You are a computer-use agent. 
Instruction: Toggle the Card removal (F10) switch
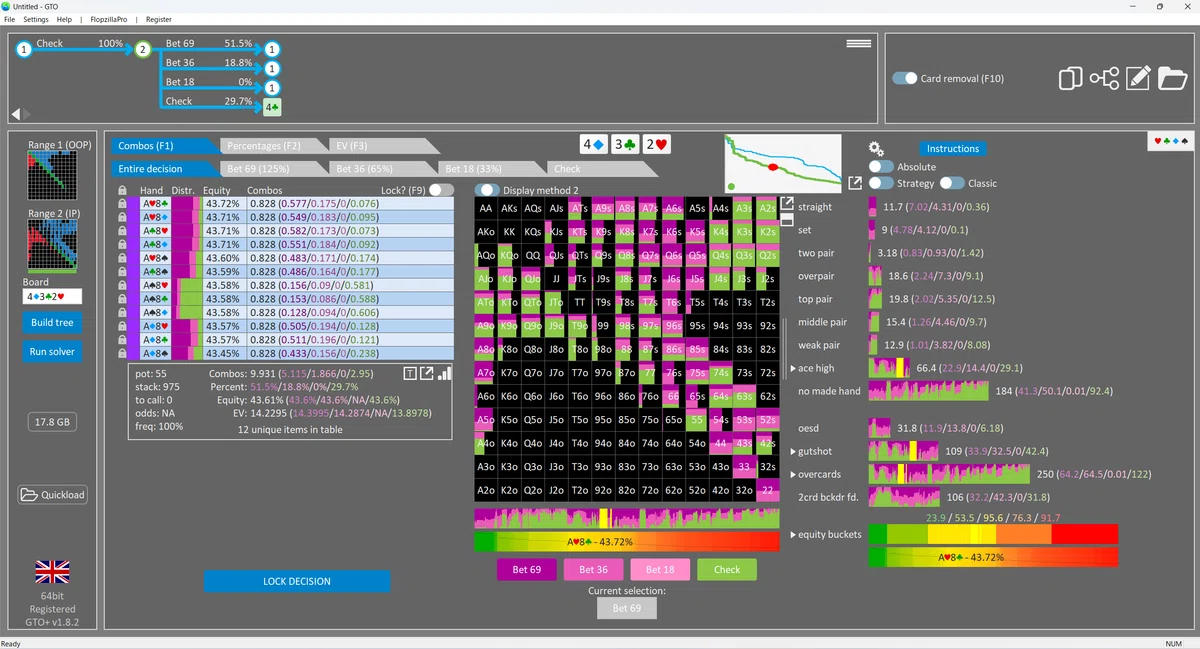(x=905, y=78)
